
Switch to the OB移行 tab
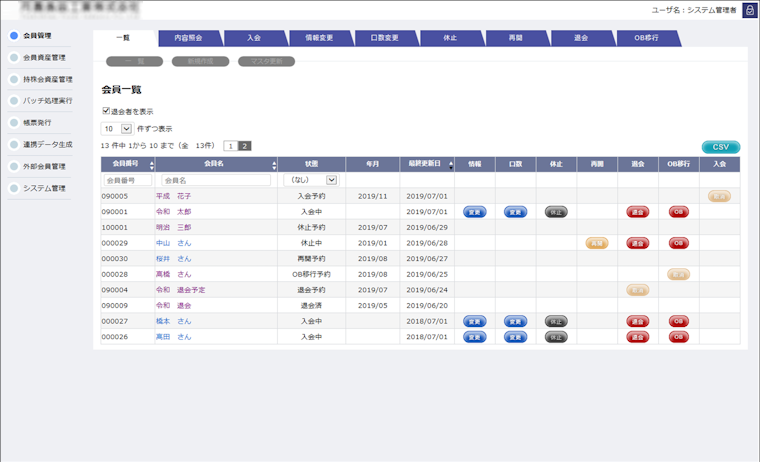click(x=645, y=38)
